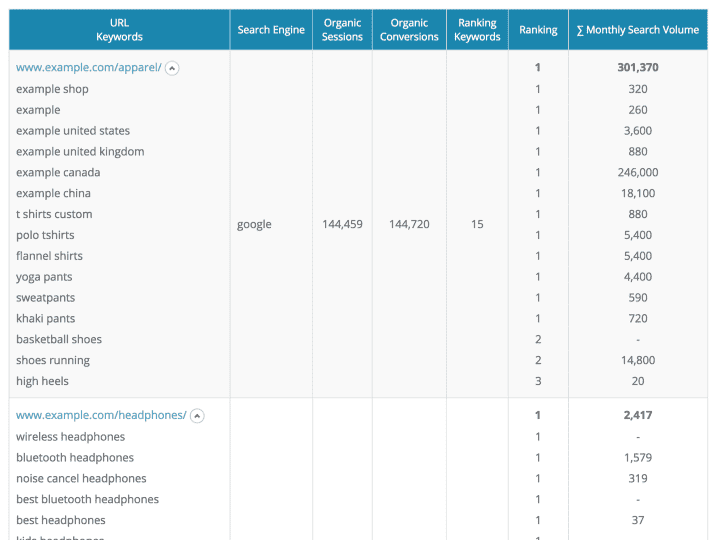This screenshot has height=540, width=720.
Task: Sort by Monthly Search Volume column header
Action: [x=638, y=30]
